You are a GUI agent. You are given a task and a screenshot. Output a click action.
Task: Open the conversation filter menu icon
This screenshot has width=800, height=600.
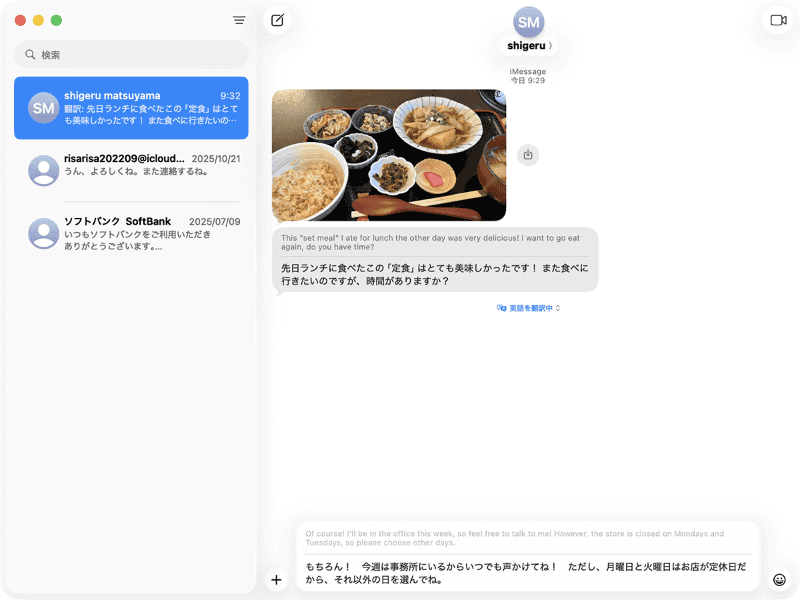pyautogui.click(x=238, y=19)
